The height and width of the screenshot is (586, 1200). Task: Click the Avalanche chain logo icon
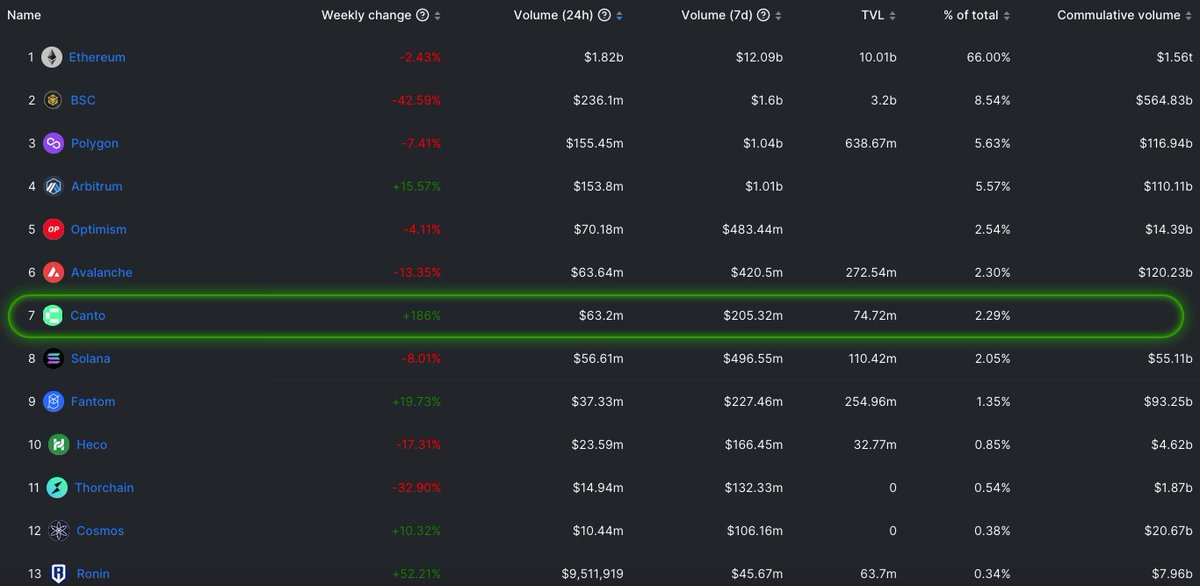(53, 272)
